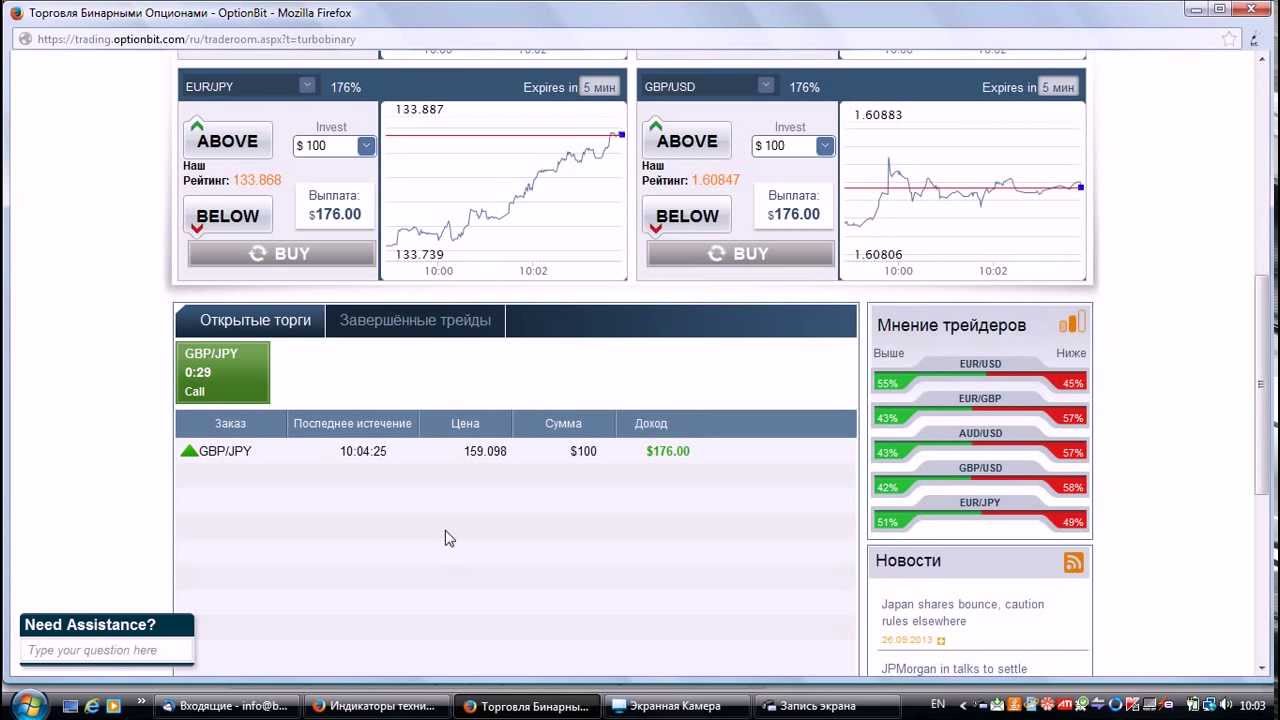This screenshot has height=720, width=1280.
Task: Click the Need Assistance? chat header
Action: (x=106, y=625)
